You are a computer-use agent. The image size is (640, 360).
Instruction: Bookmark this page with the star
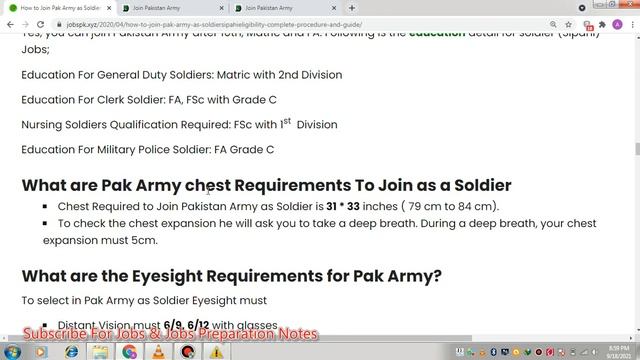click(569, 24)
